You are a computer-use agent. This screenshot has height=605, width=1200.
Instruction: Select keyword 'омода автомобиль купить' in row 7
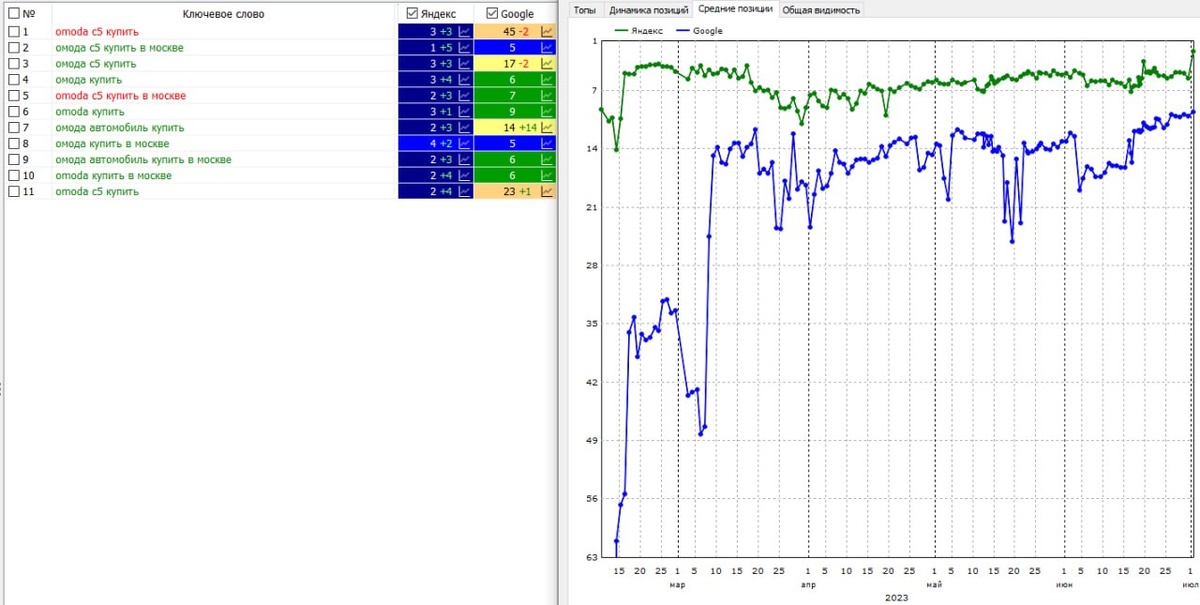point(120,128)
